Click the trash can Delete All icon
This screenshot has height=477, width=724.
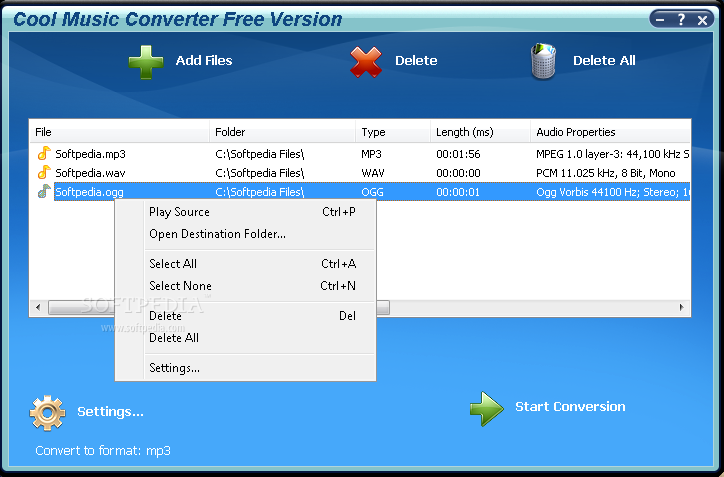tap(543, 61)
